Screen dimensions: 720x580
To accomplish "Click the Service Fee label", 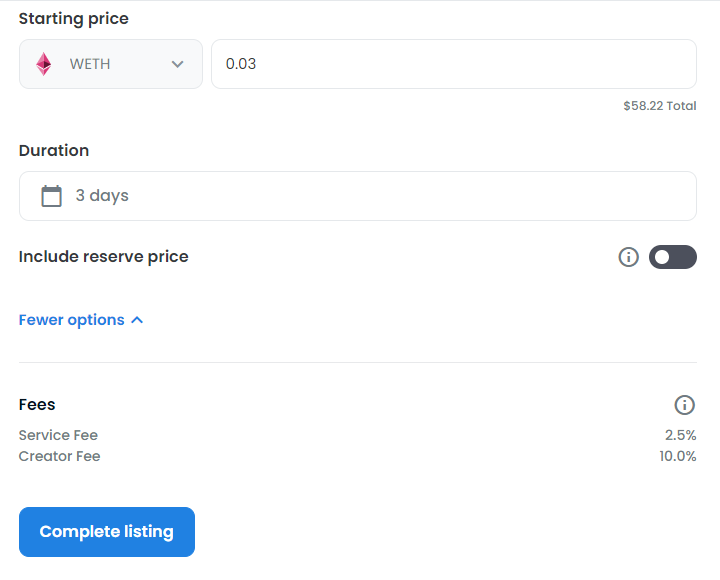I will [x=58, y=435].
